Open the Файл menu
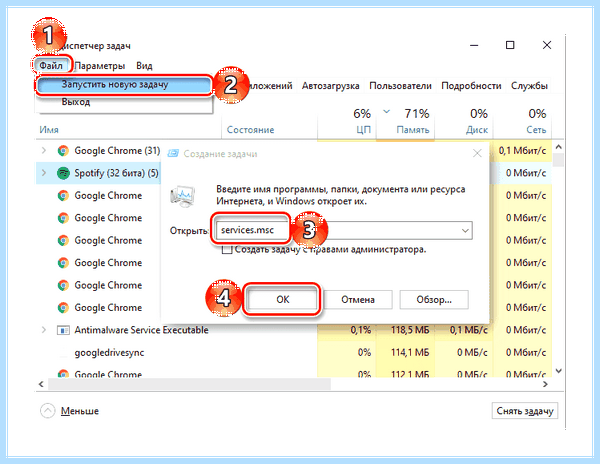600x464 pixels. click(x=51, y=65)
